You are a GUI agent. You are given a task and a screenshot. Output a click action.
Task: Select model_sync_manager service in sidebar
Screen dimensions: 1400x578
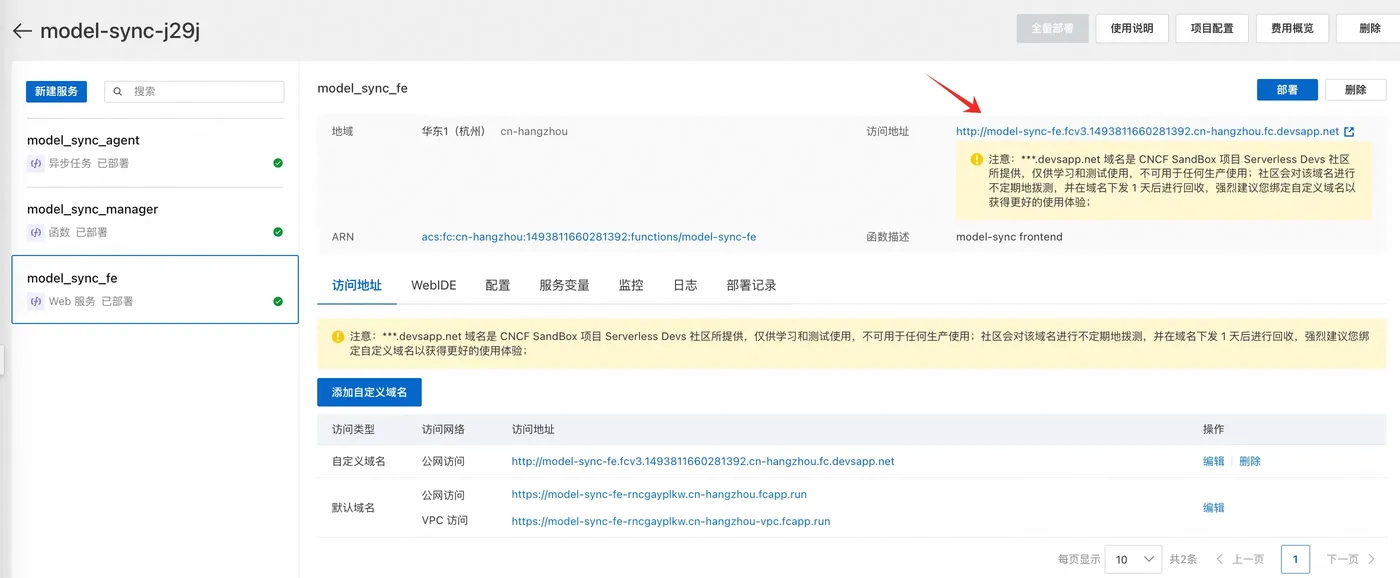[x=155, y=221]
